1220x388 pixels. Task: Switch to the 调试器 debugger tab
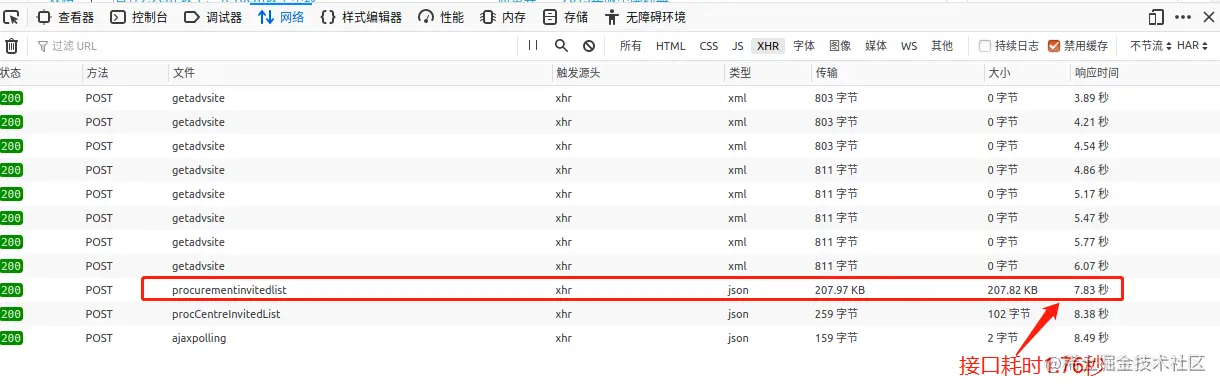coord(213,17)
